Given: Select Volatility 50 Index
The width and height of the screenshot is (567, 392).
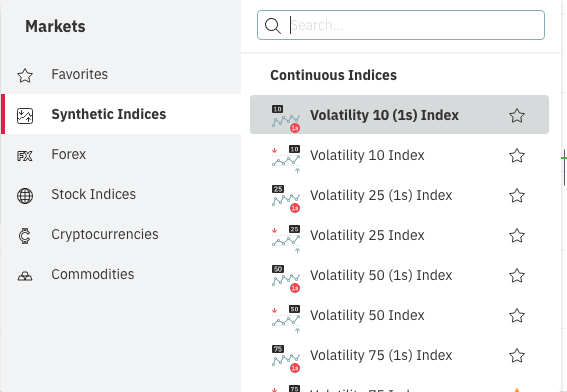Looking at the screenshot, I should click(399, 315).
